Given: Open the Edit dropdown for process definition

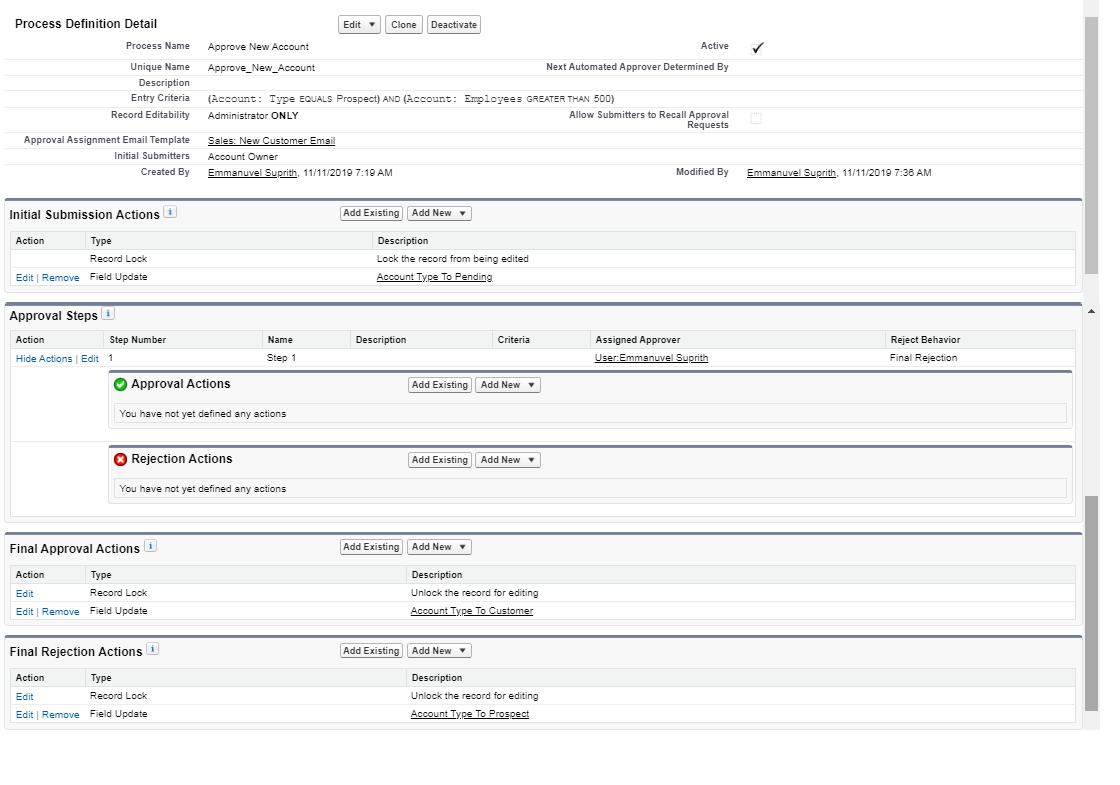Looking at the screenshot, I should point(359,25).
